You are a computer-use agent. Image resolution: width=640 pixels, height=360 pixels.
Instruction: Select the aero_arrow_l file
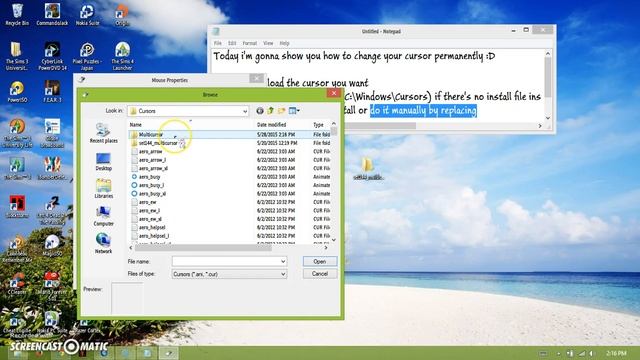point(152,160)
